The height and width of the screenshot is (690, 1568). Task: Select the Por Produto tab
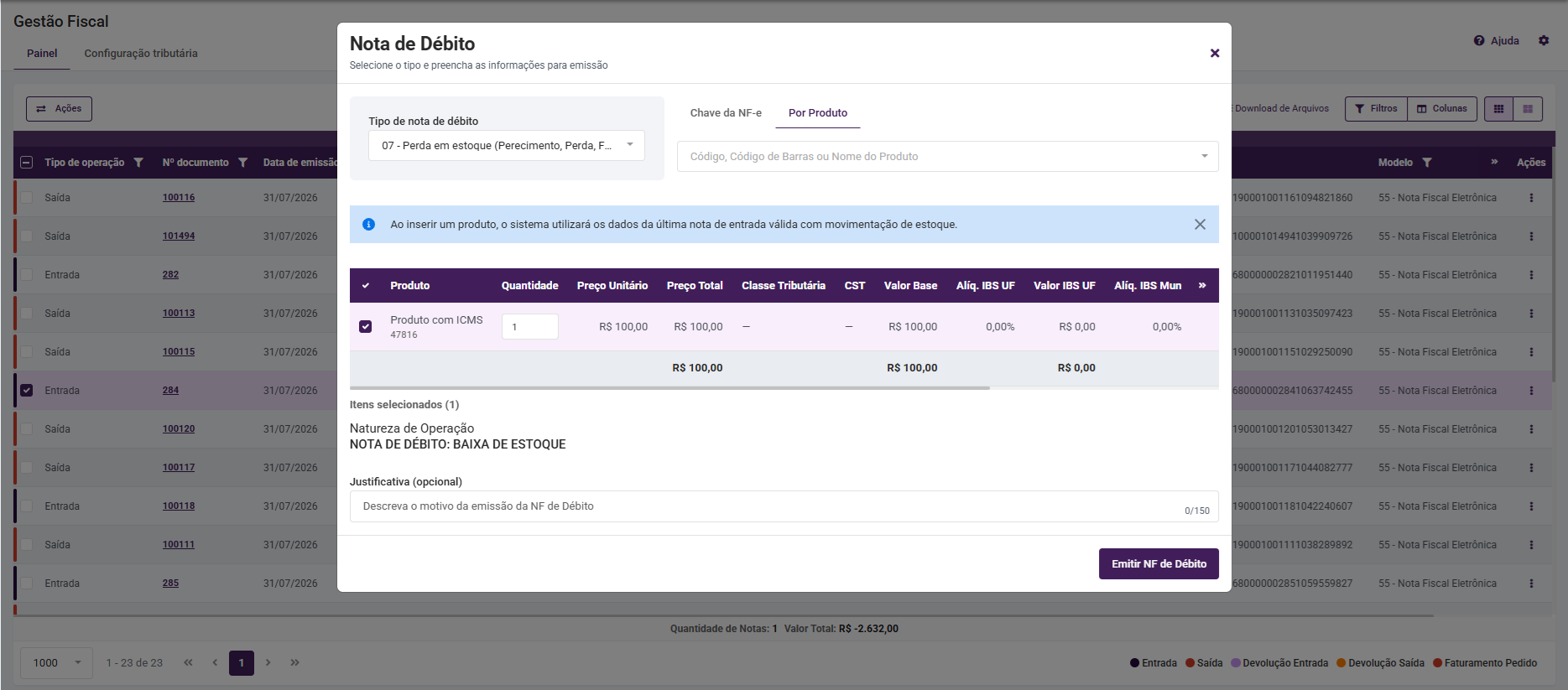818,112
